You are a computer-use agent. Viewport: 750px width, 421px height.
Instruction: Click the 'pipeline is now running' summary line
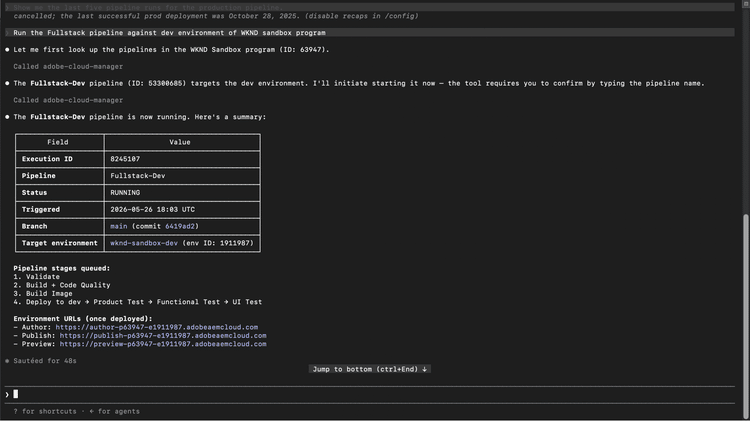tap(140, 117)
